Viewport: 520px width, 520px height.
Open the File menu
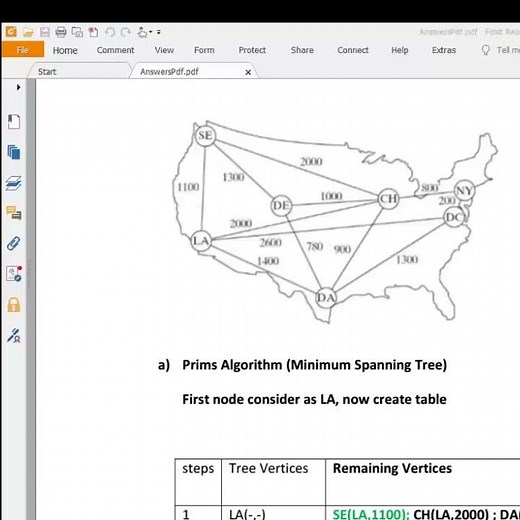[23, 50]
